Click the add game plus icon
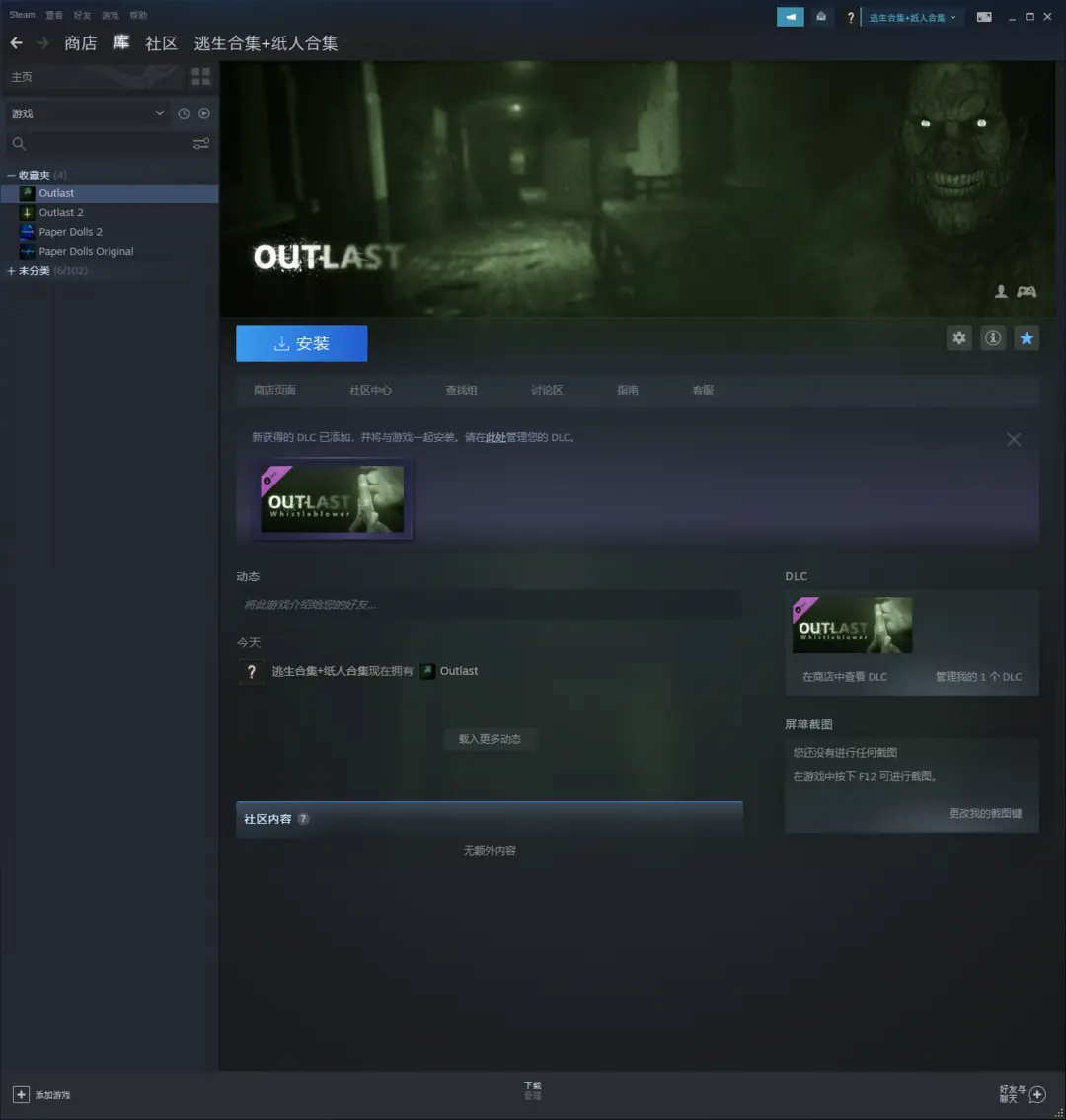 tap(21, 1095)
